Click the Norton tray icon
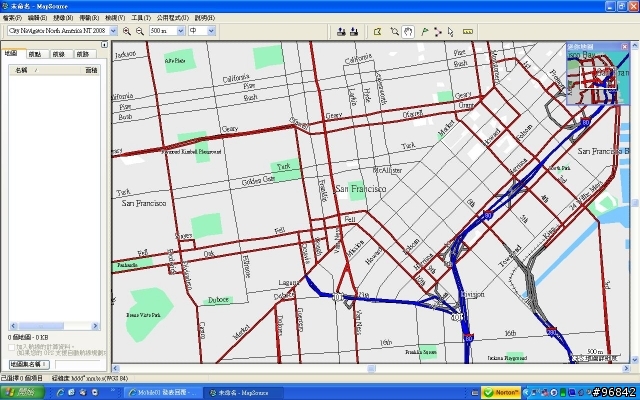 (501, 392)
